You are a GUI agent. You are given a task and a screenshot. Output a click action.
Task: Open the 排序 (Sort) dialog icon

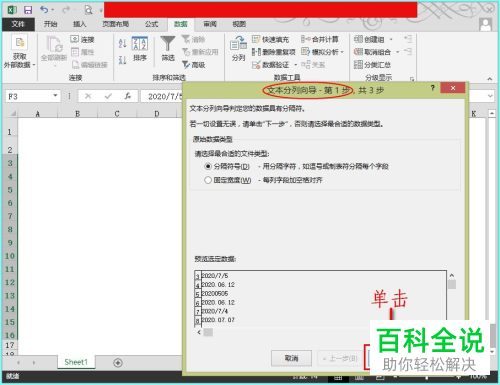pos(140,44)
